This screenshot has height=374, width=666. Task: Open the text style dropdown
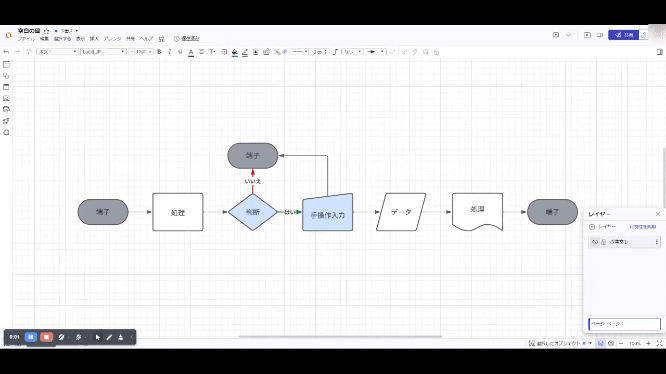(57, 52)
